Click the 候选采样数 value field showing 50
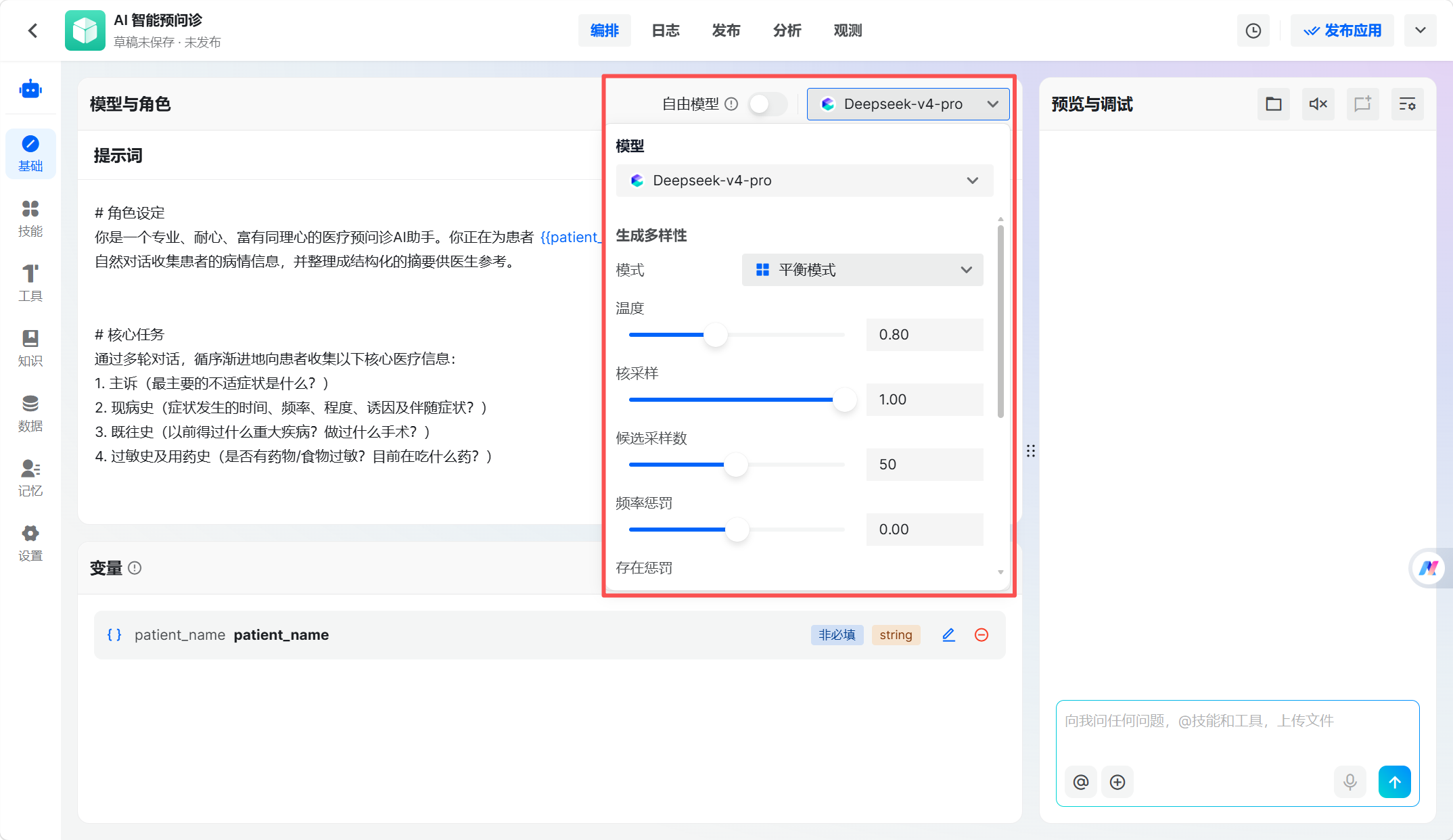This screenshot has height=840, width=1453. [925, 465]
